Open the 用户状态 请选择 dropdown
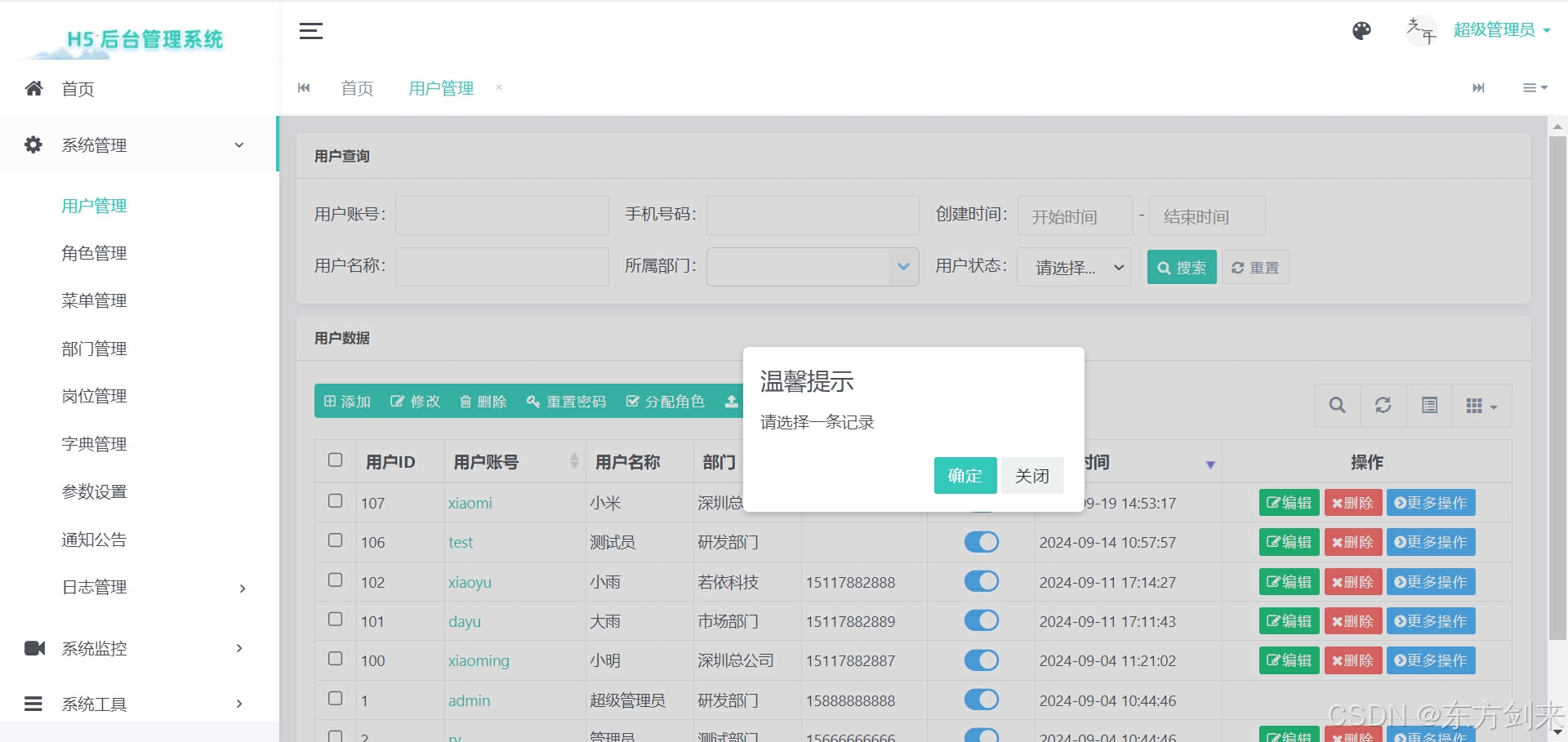Screen dimensions: 1568x742 tap(1074, 267)
